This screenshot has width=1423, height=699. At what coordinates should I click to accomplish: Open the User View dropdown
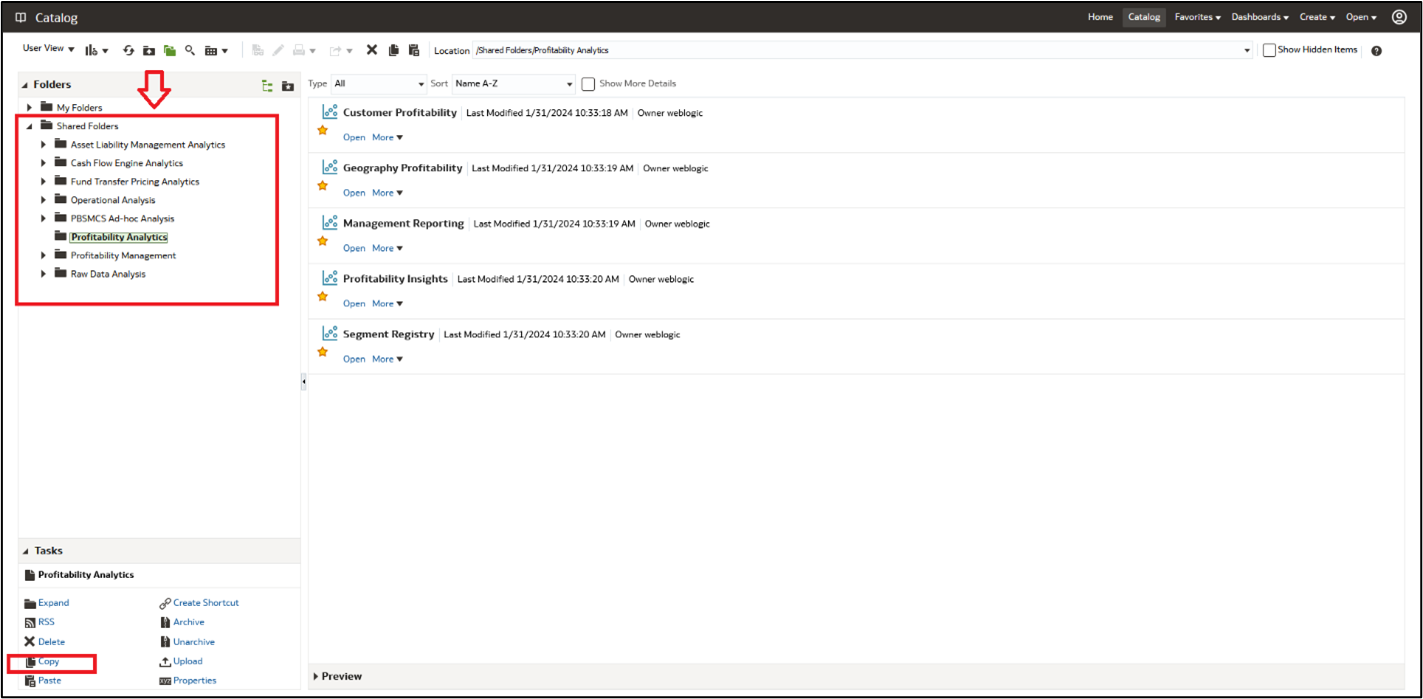pyautogui.click(x=48, y=49)
